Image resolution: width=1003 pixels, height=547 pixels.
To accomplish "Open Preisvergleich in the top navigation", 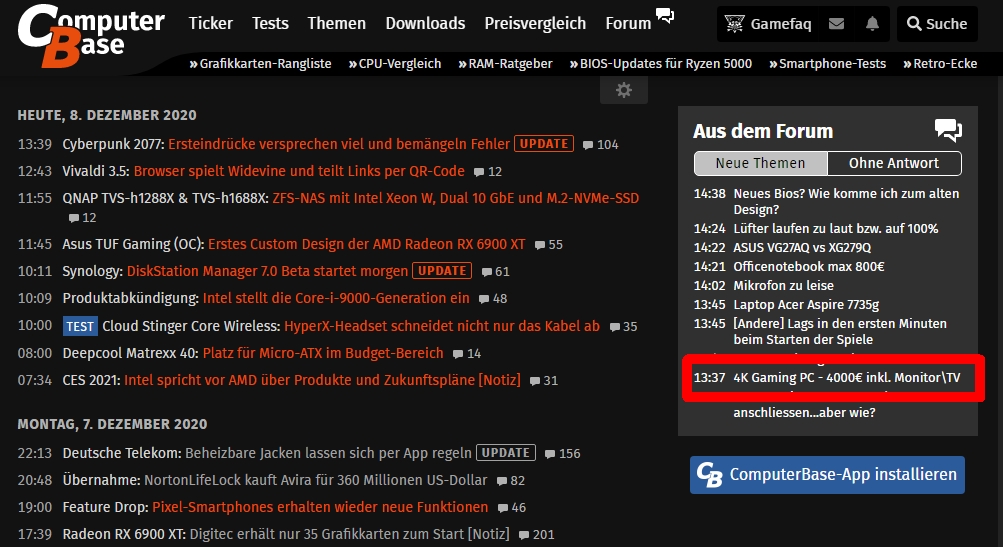I will tap(535, 24).
